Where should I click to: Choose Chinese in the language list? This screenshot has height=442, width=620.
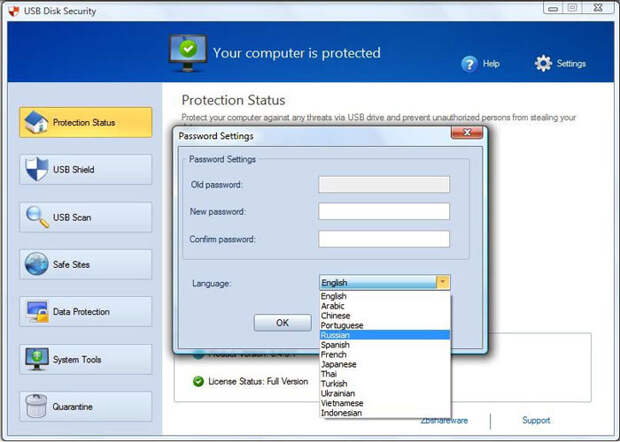click(x=385, y=315)
